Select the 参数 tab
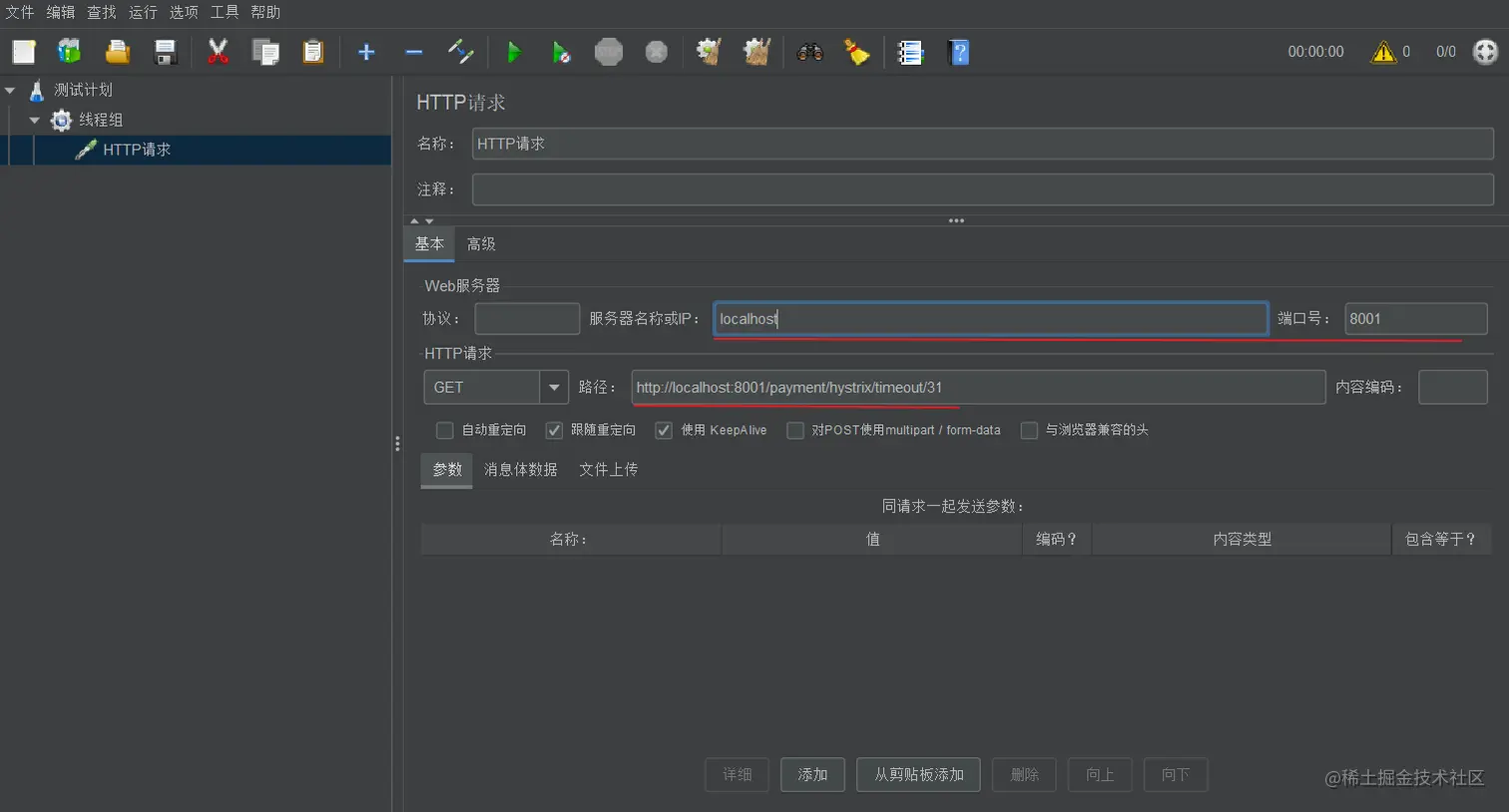Viewport: 1509px width, 812px height. point(447,469)
